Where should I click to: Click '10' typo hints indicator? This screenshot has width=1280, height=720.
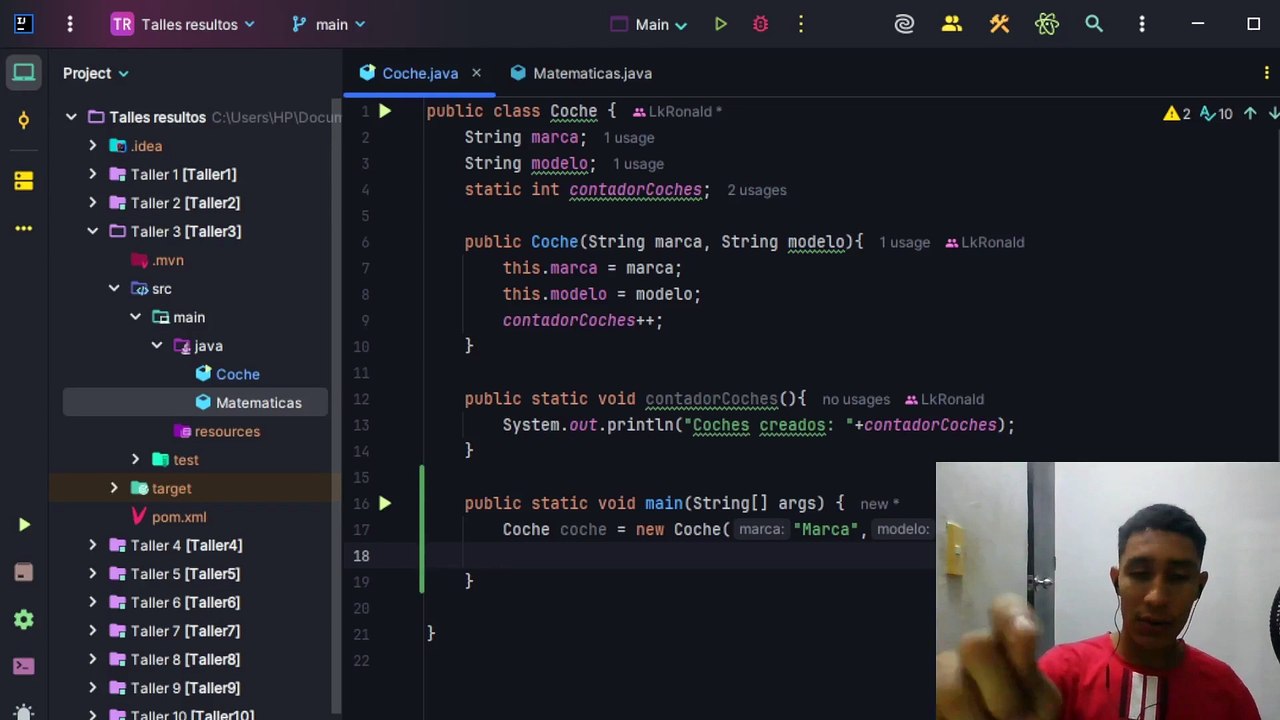click(1216, 114)
